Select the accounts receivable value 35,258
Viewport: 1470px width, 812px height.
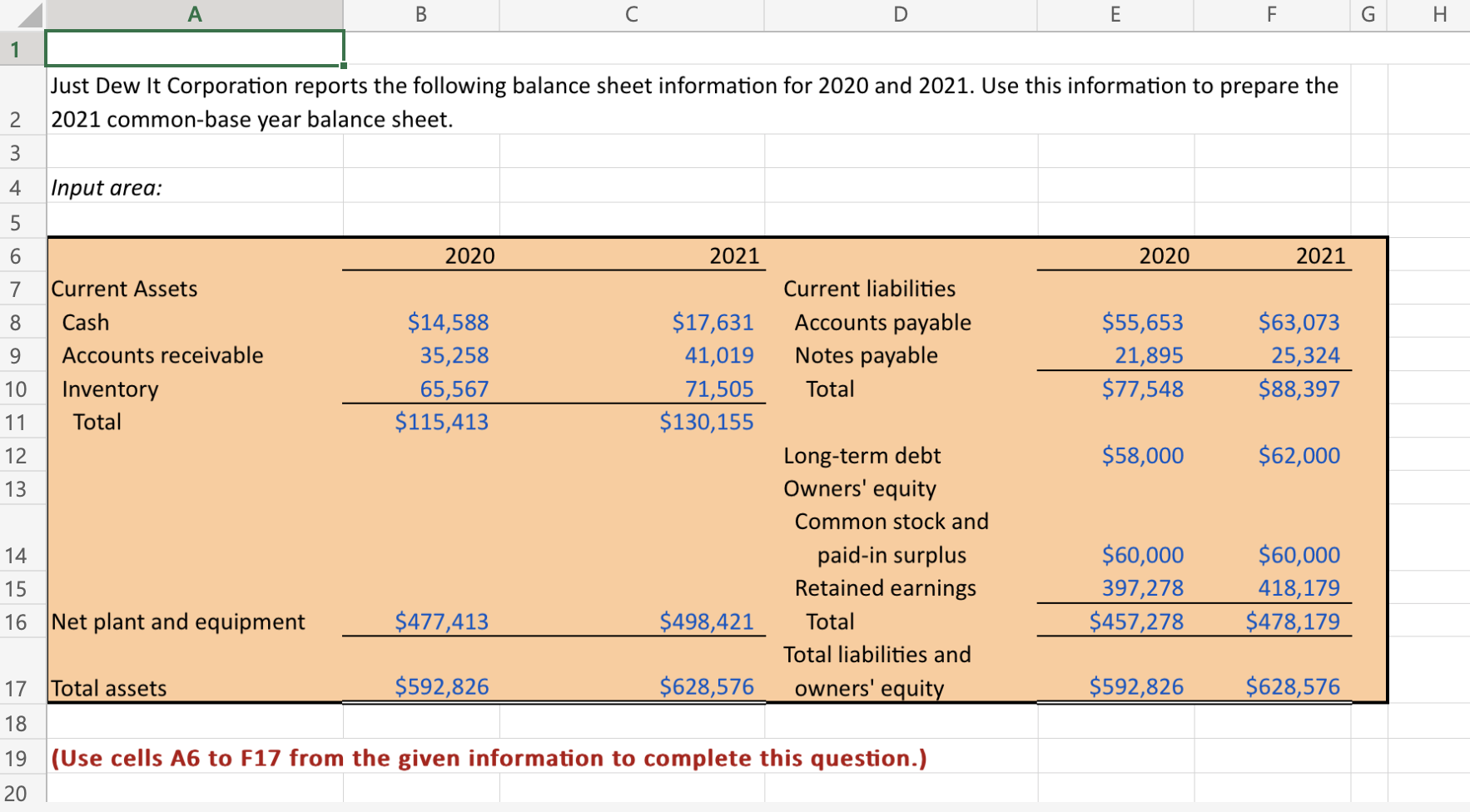pyautogui.click(x=454, y=355)
